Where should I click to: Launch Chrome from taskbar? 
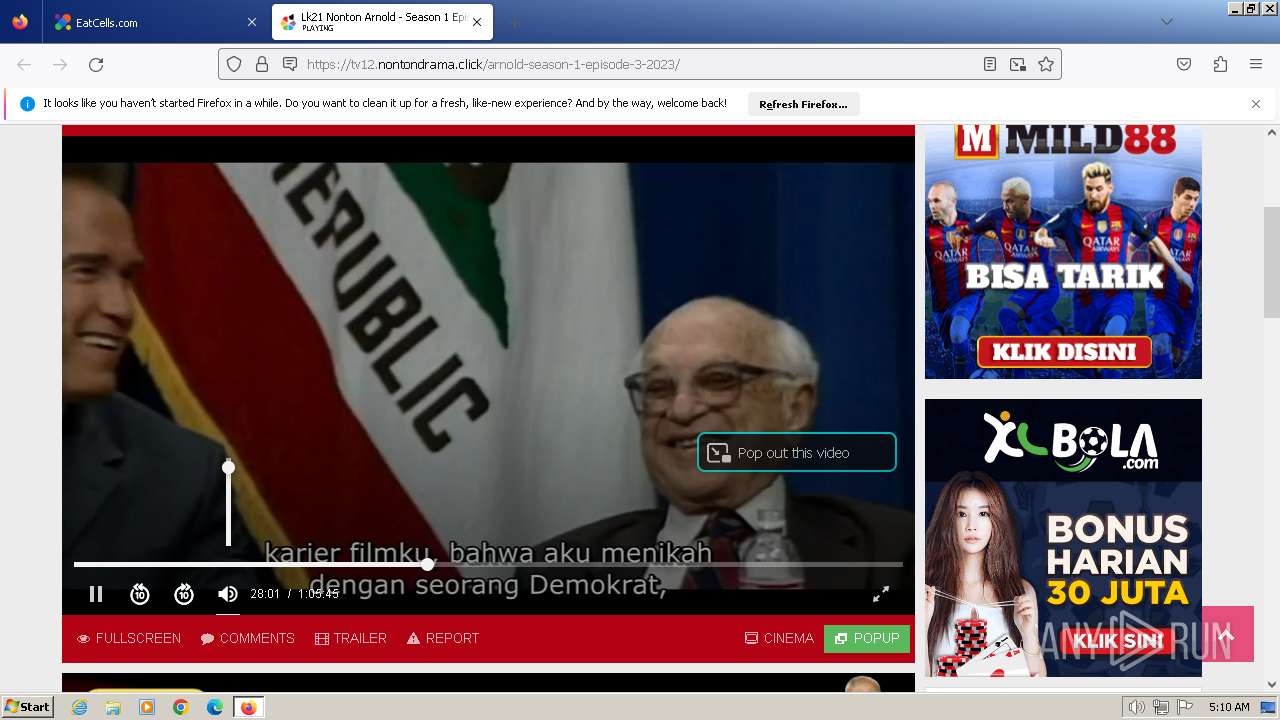(x=181, y=707)
